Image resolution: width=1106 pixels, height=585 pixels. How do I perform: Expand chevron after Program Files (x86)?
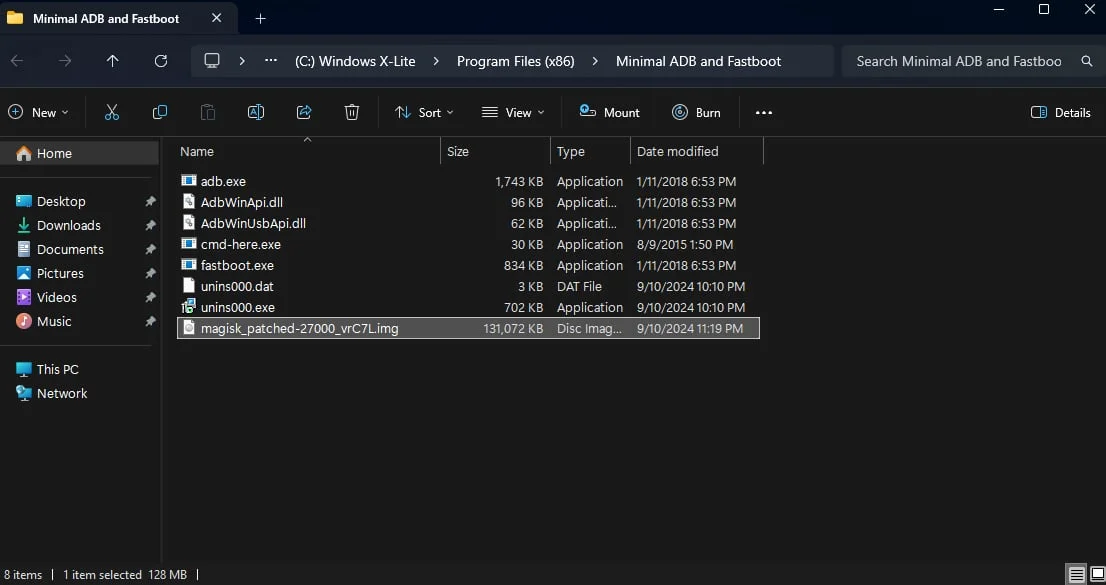(x=595, y=61)
